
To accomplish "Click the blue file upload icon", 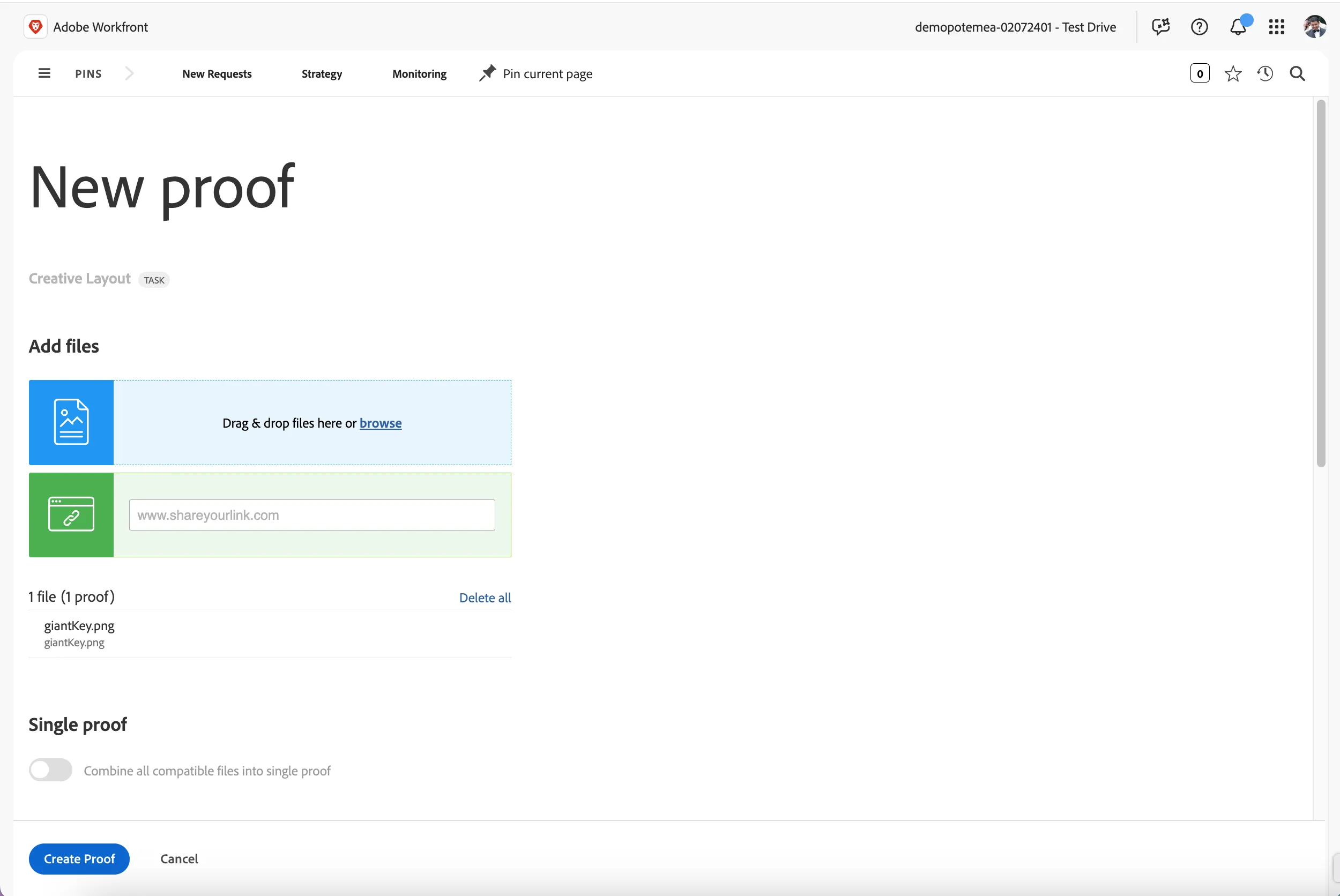I will point(71,422).
